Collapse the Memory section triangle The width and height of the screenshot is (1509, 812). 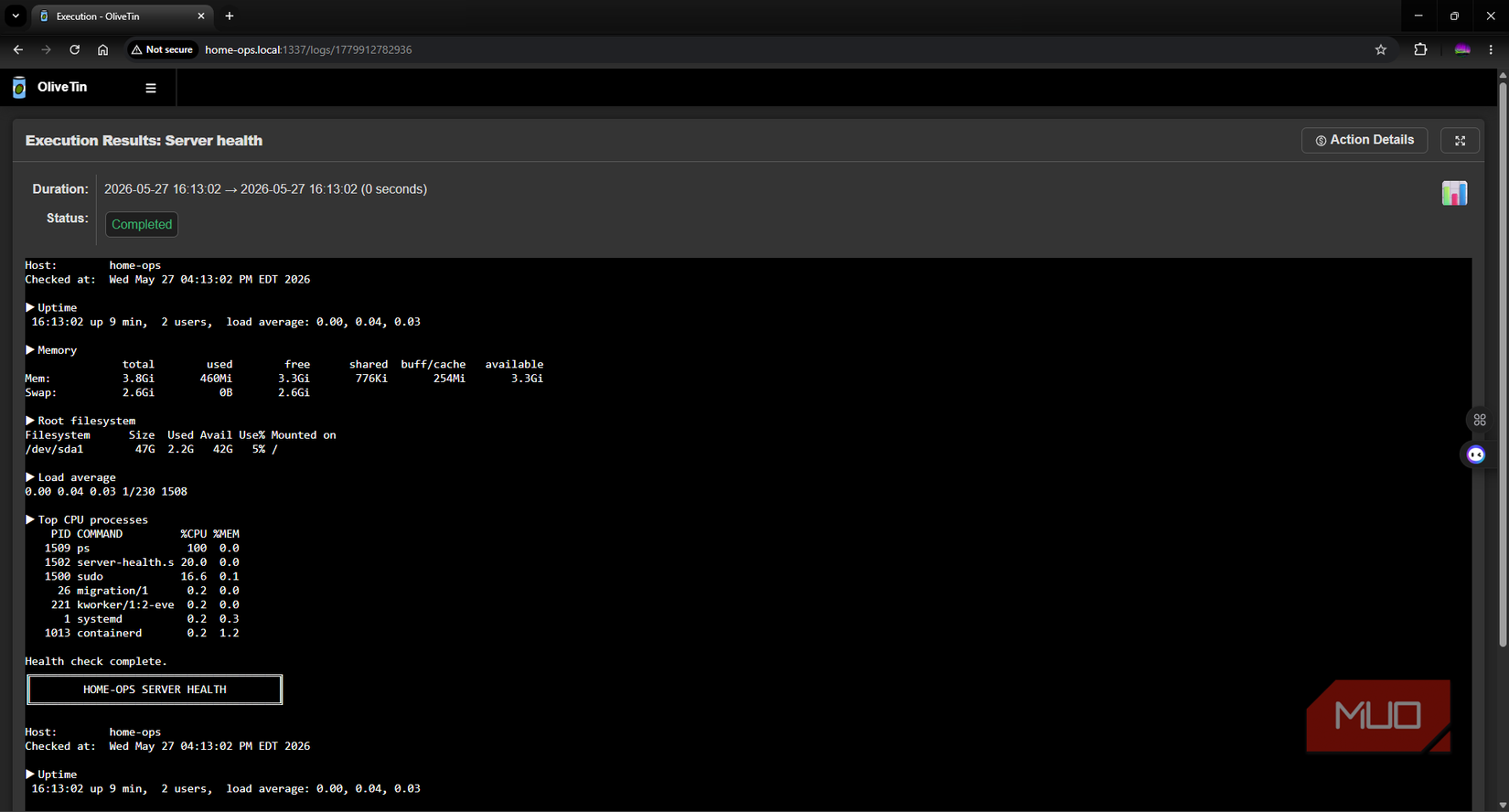tap(30, 349)
